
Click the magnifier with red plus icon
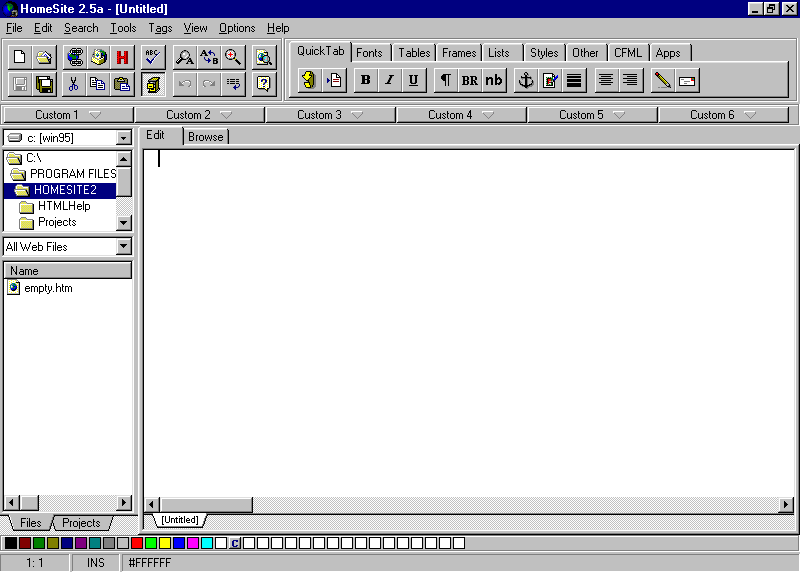click(x=233, y=57)
